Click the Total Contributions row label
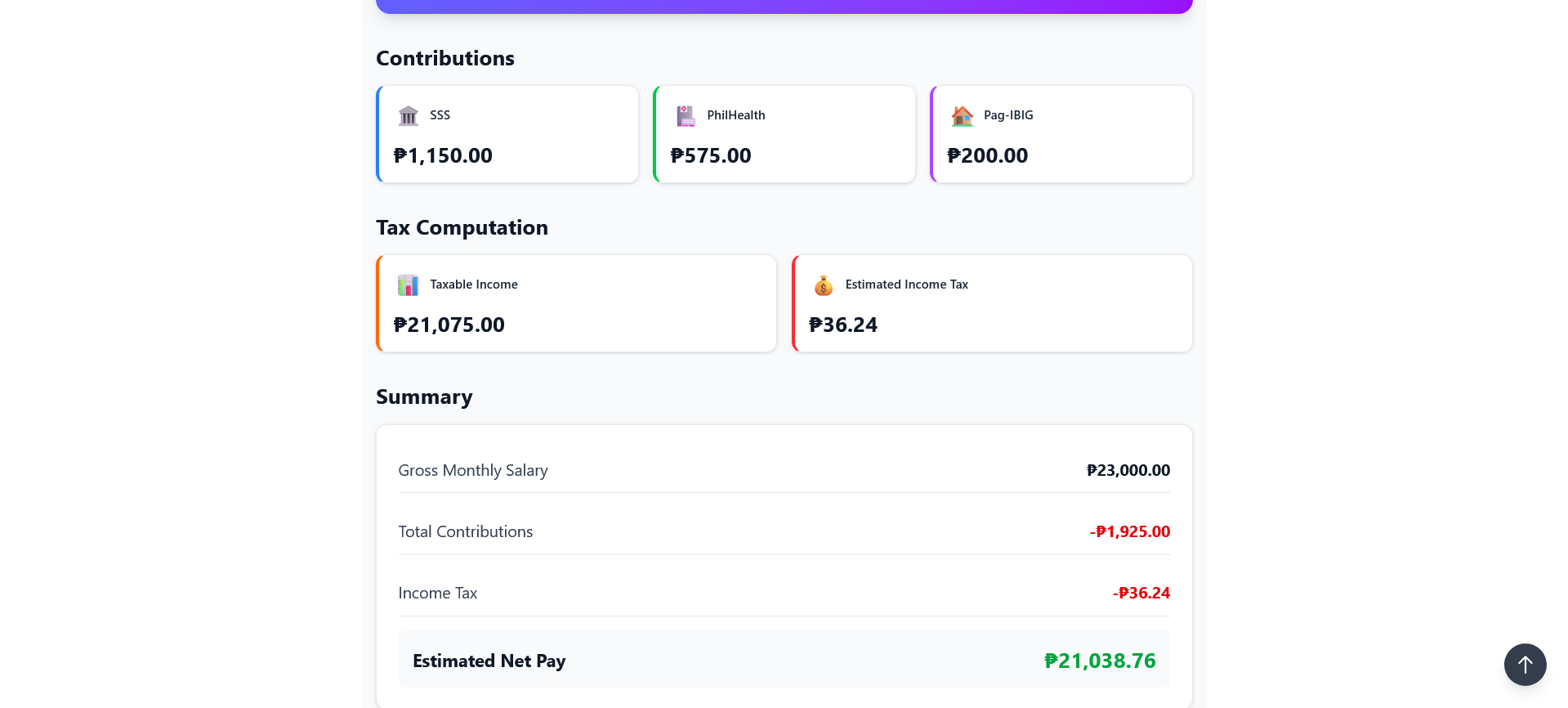The width and height of the screenshot is (1568, 708). click(x=466, y=531)
